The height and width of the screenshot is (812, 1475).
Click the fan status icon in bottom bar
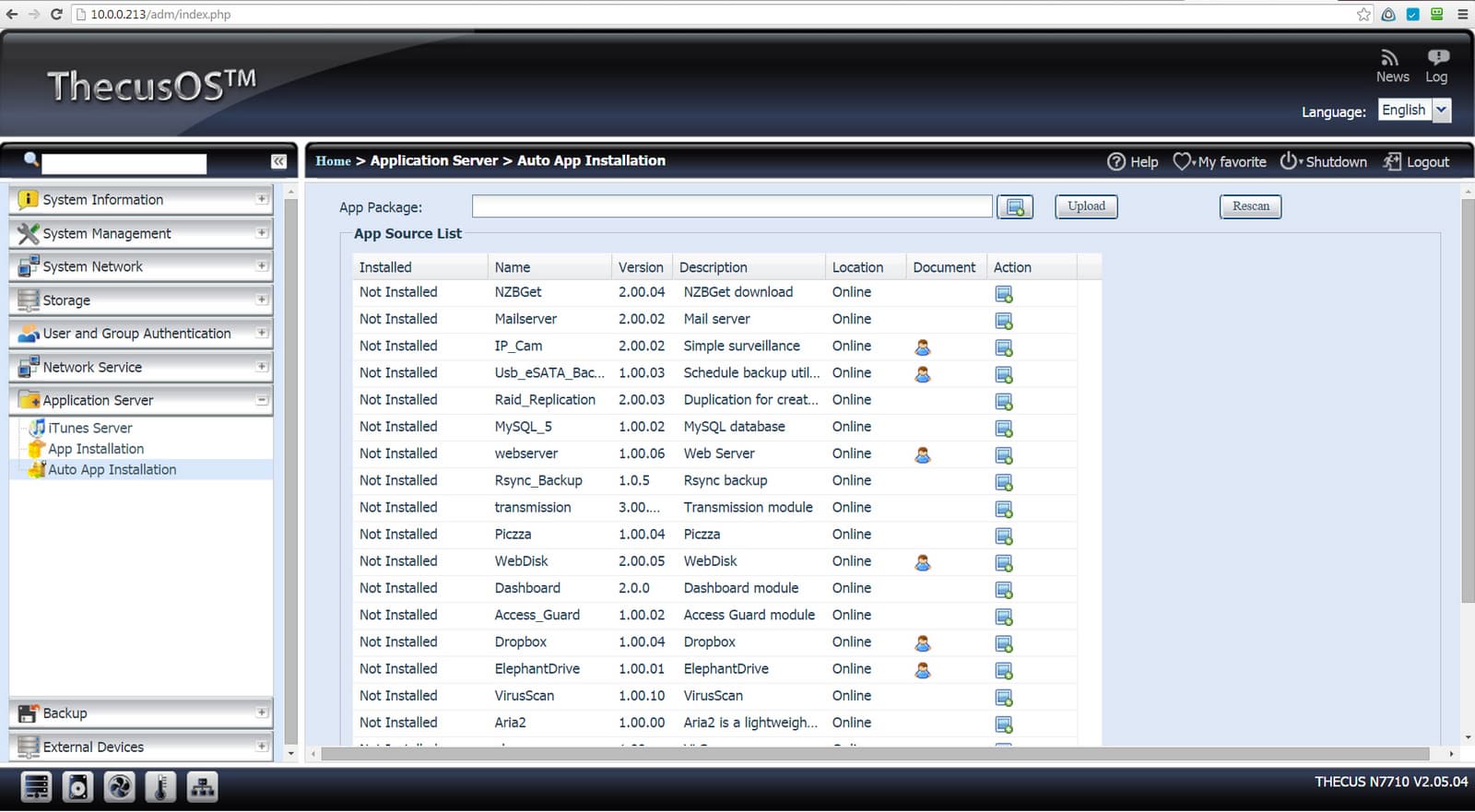pyautogui.click(x=120, y=787)
